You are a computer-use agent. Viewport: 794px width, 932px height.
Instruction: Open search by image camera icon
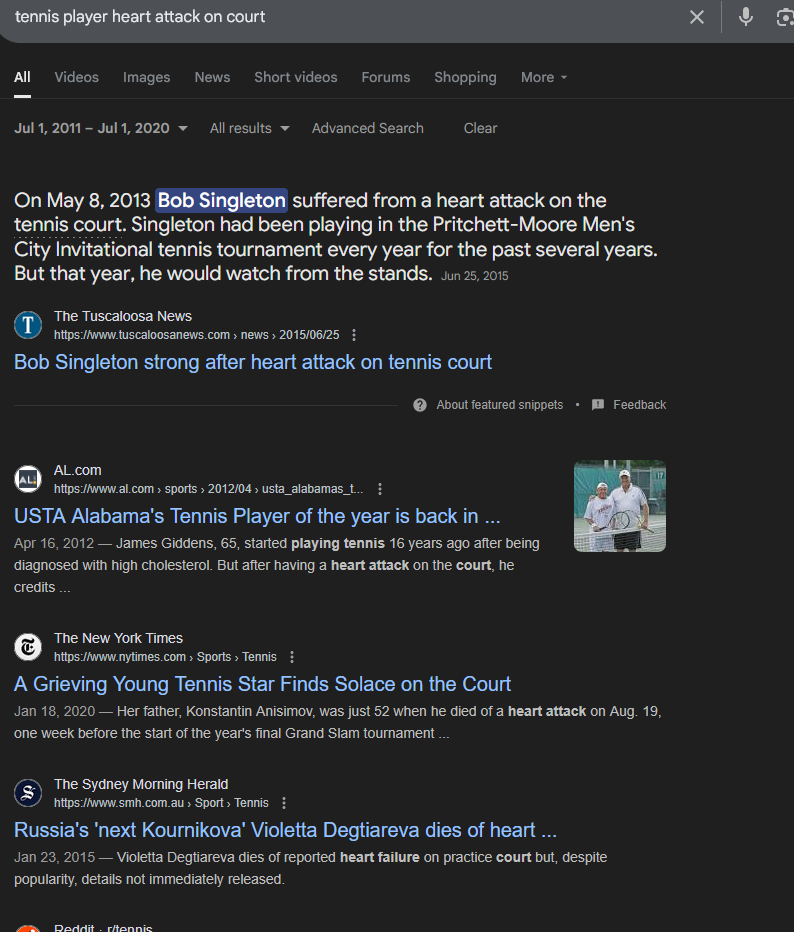(x=785, y=17)
